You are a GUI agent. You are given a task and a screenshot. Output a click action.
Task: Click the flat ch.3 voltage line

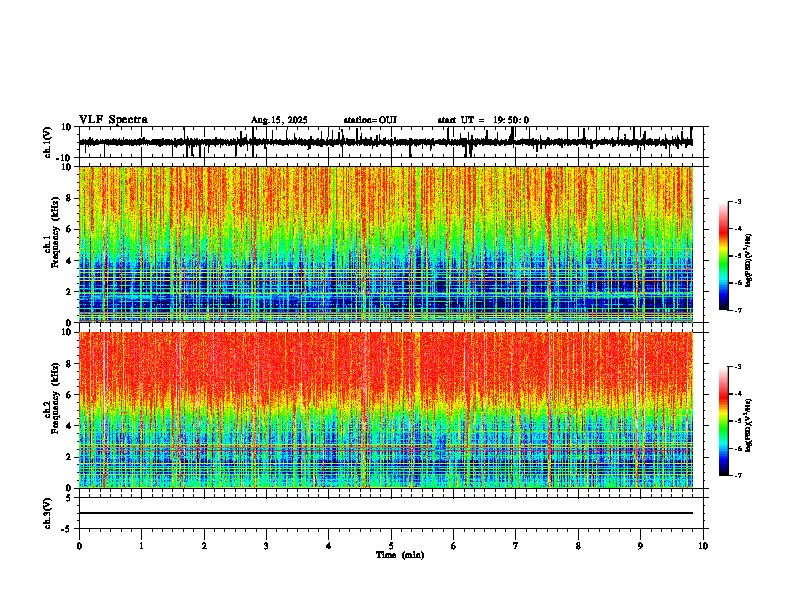pyautogui.click(x=386, y=513)
